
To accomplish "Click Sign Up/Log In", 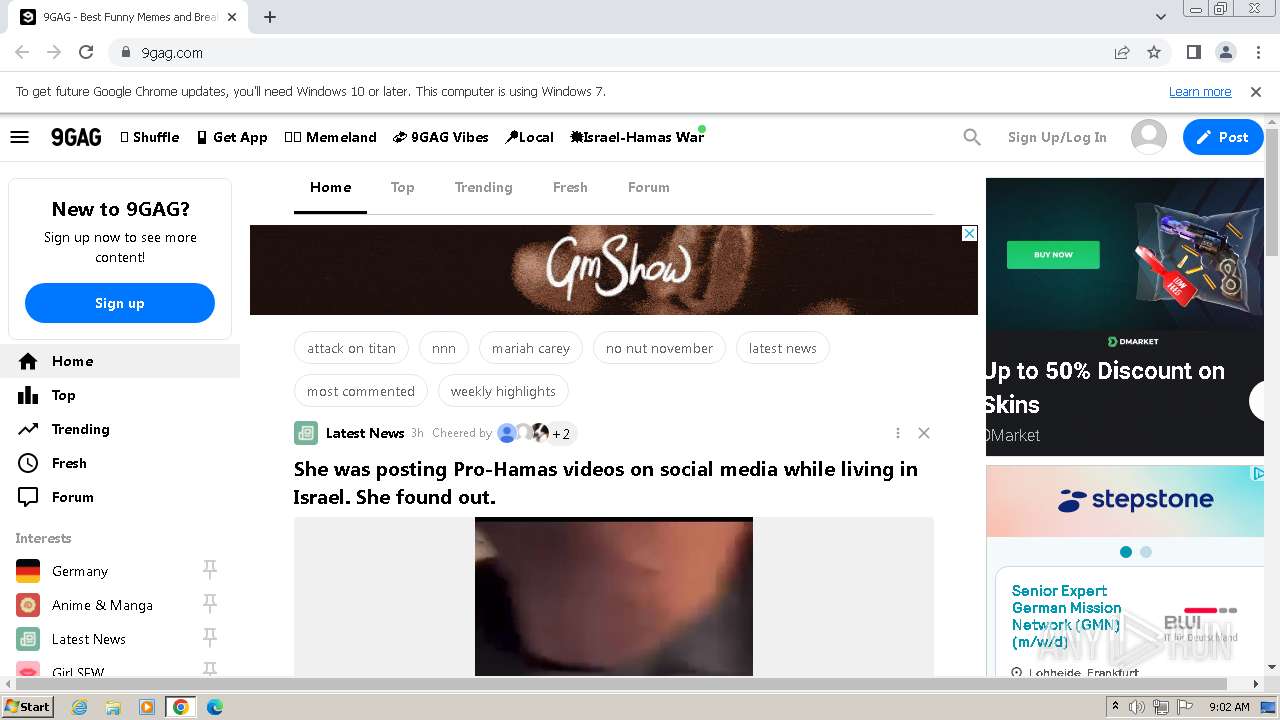I will tap(1057, 137).
